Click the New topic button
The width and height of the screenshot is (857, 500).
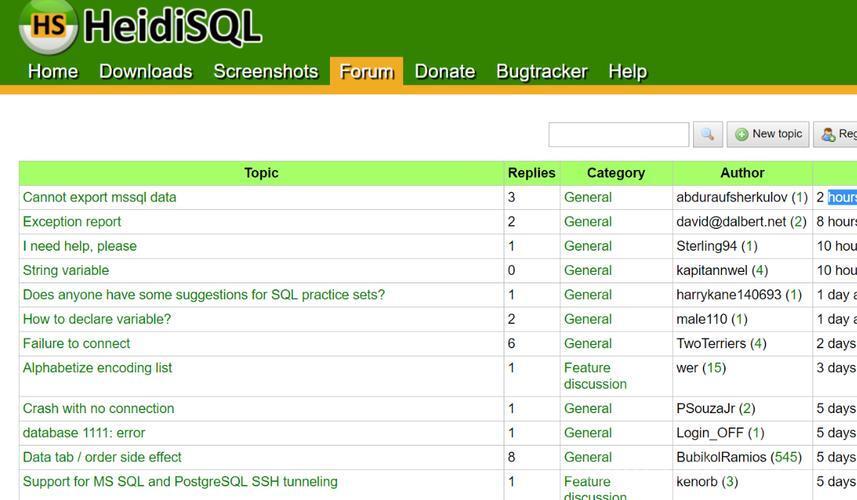768,134
